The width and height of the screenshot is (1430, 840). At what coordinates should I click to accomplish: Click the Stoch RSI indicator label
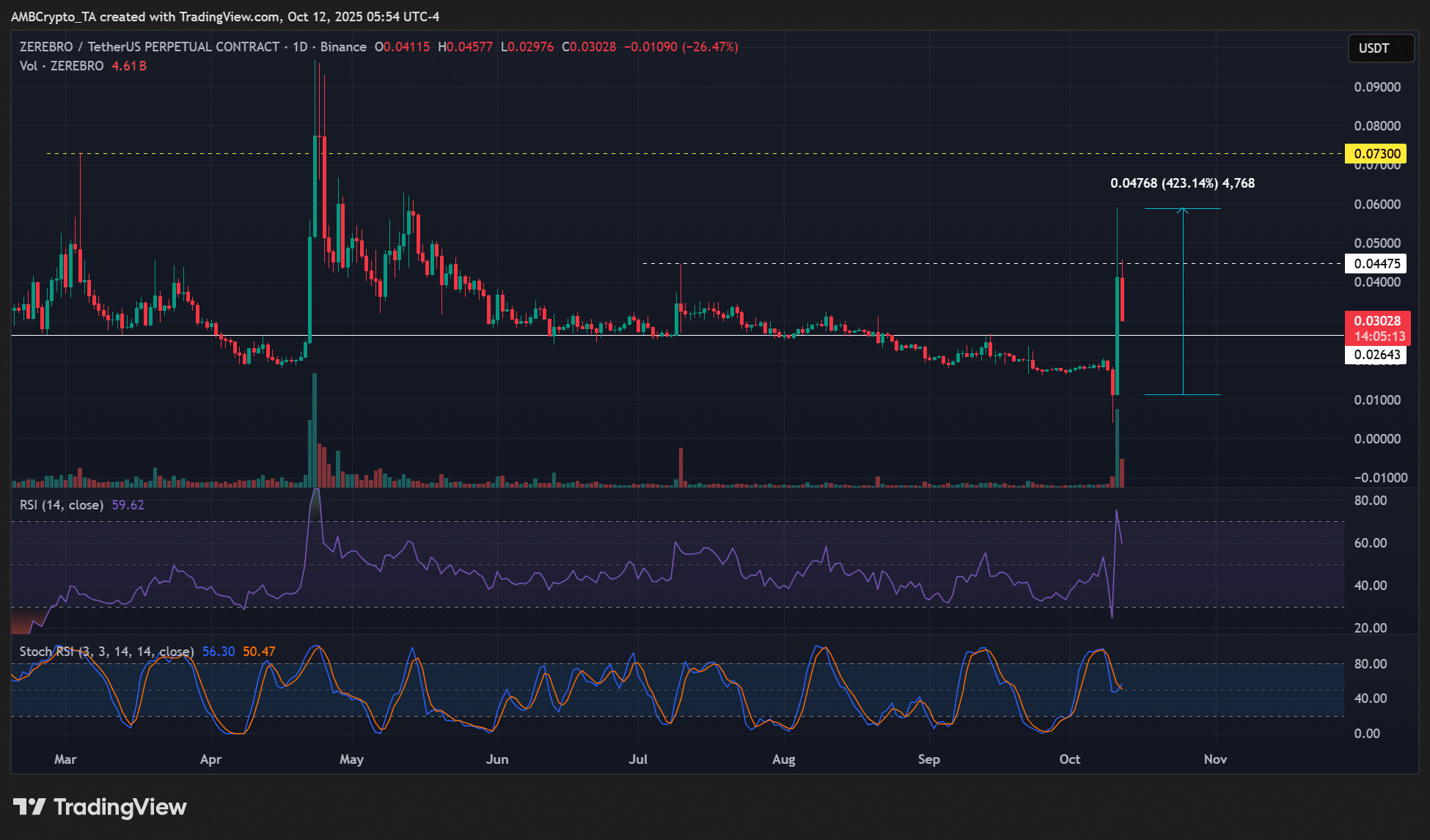106,652
